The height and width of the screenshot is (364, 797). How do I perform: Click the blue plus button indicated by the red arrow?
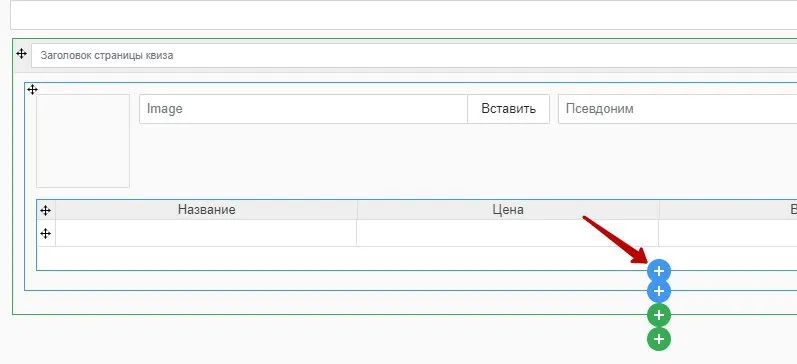click(659, 271)
